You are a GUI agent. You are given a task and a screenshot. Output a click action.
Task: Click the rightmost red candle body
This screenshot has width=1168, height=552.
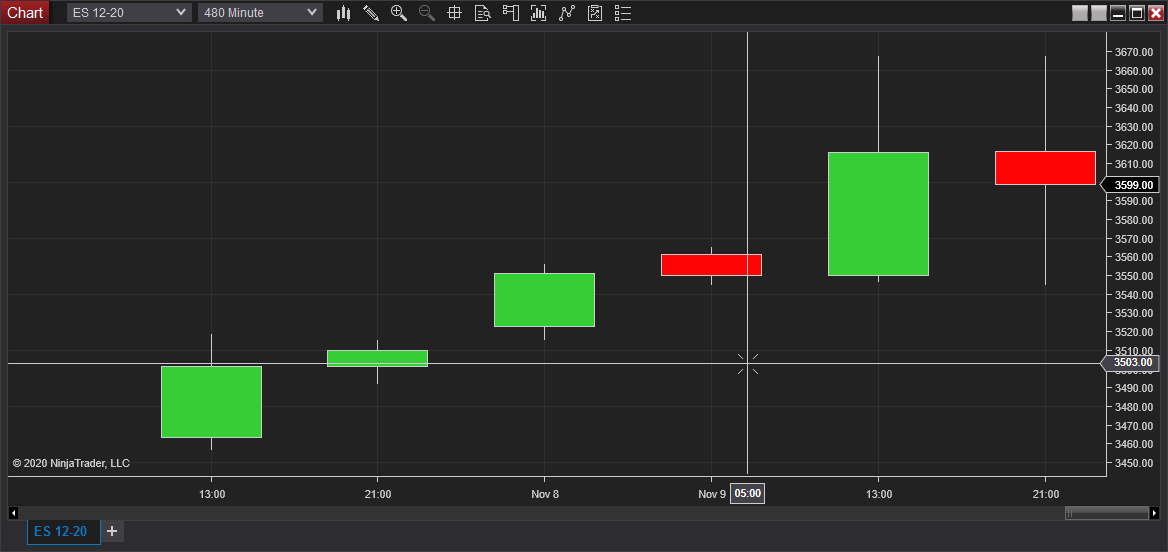1045,168
